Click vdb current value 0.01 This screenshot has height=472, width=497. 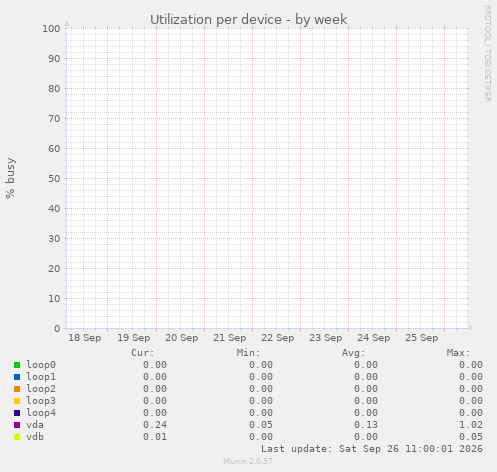(155, 437)
